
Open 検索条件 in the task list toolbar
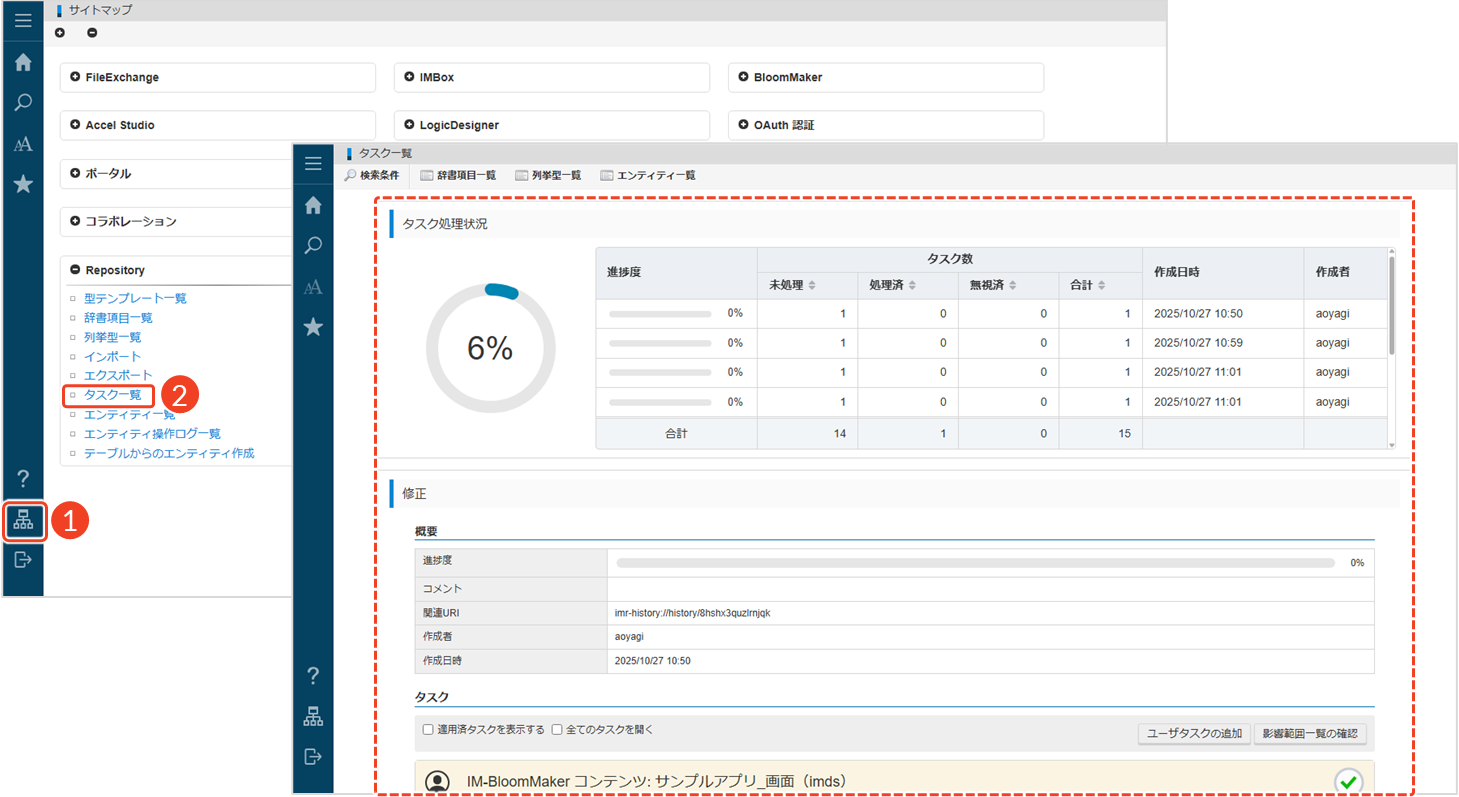tap(372, 175)
